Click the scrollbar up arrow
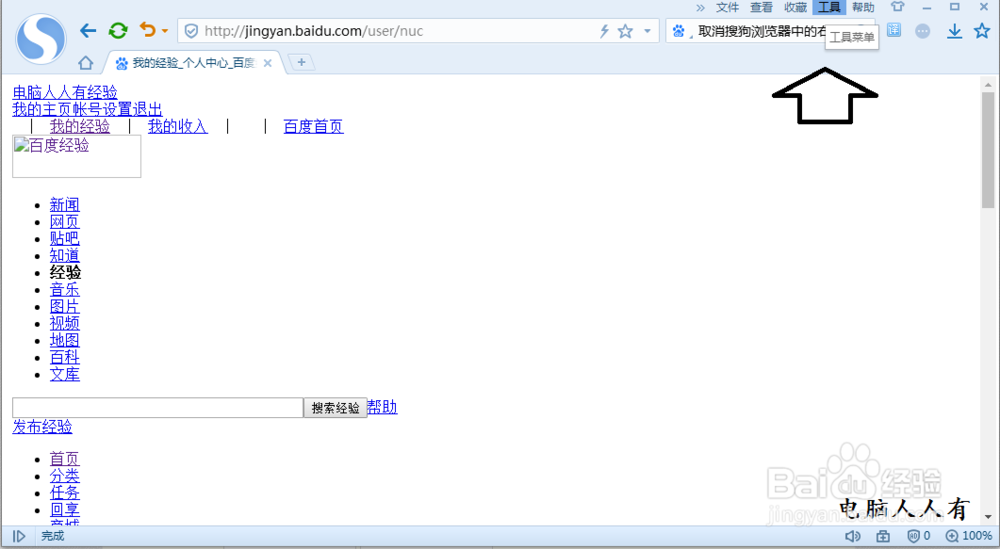Image resolution: width=1000 pixels, height=549 pixels. click(988, 84)
